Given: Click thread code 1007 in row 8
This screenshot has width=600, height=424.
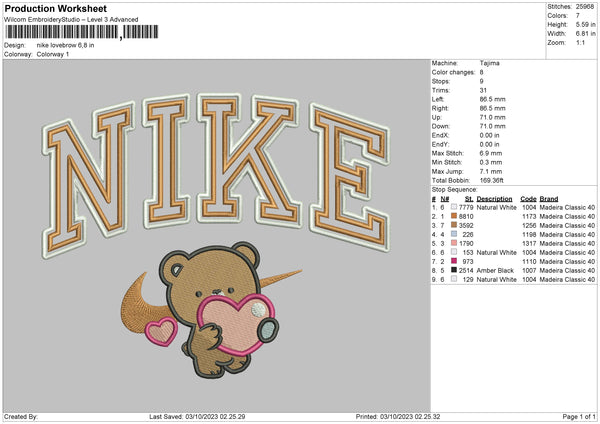Looking at the screenshot, I should pyautogui.click(x=529, y=271).
